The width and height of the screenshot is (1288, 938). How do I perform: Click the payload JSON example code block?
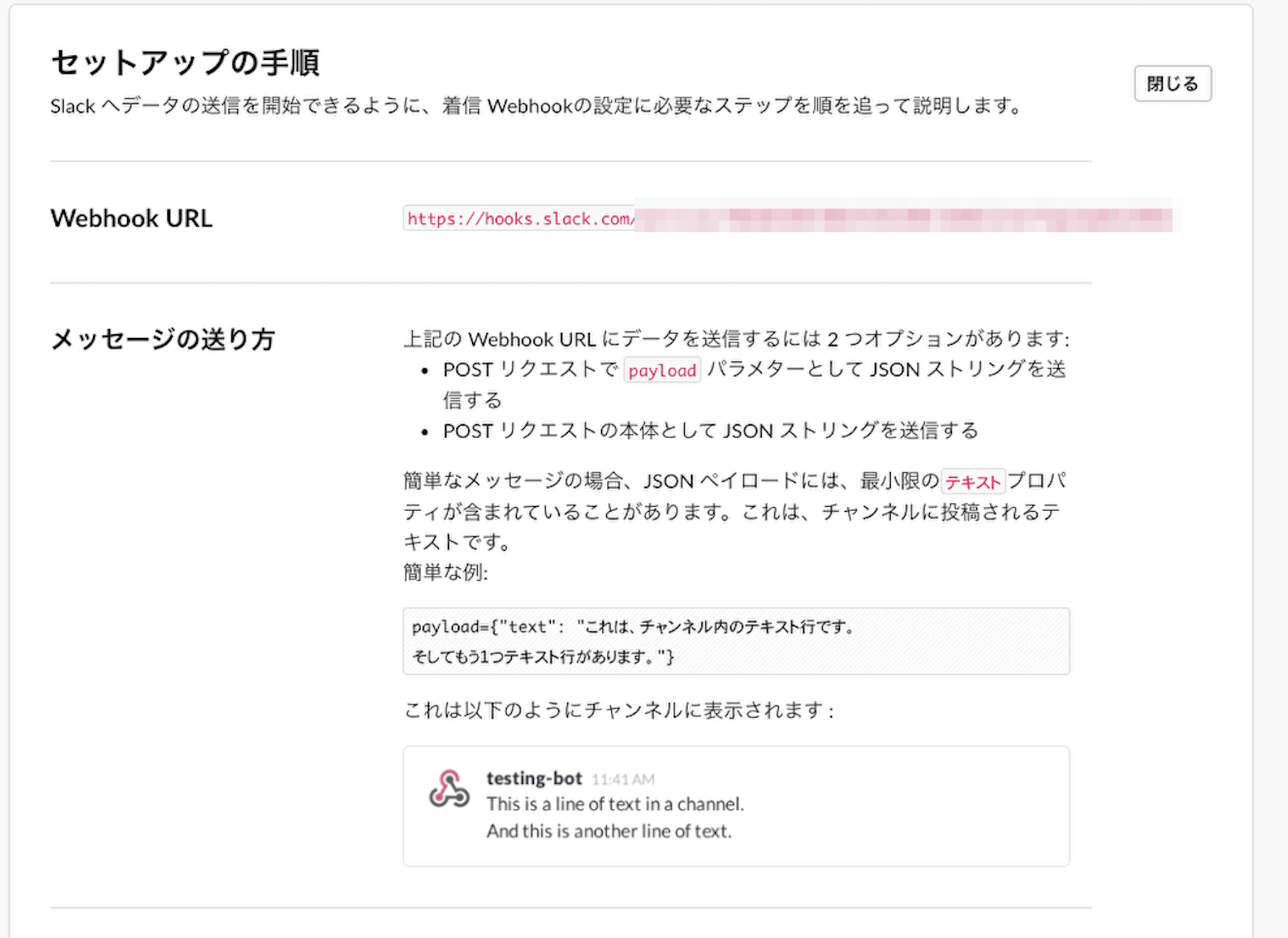coord(735,641)
